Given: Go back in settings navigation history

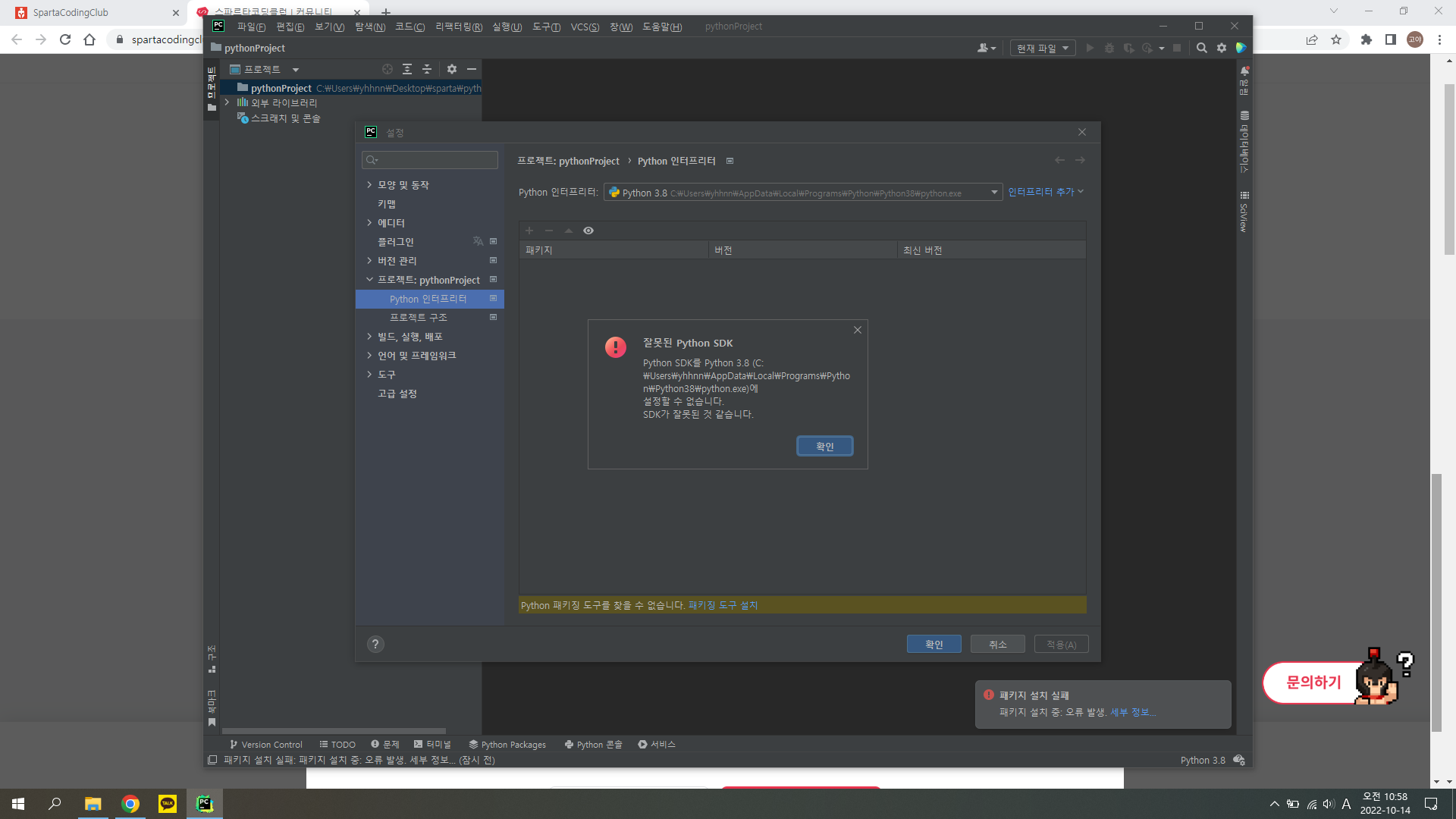Looking at the screenshot, I should (1059, 160).
